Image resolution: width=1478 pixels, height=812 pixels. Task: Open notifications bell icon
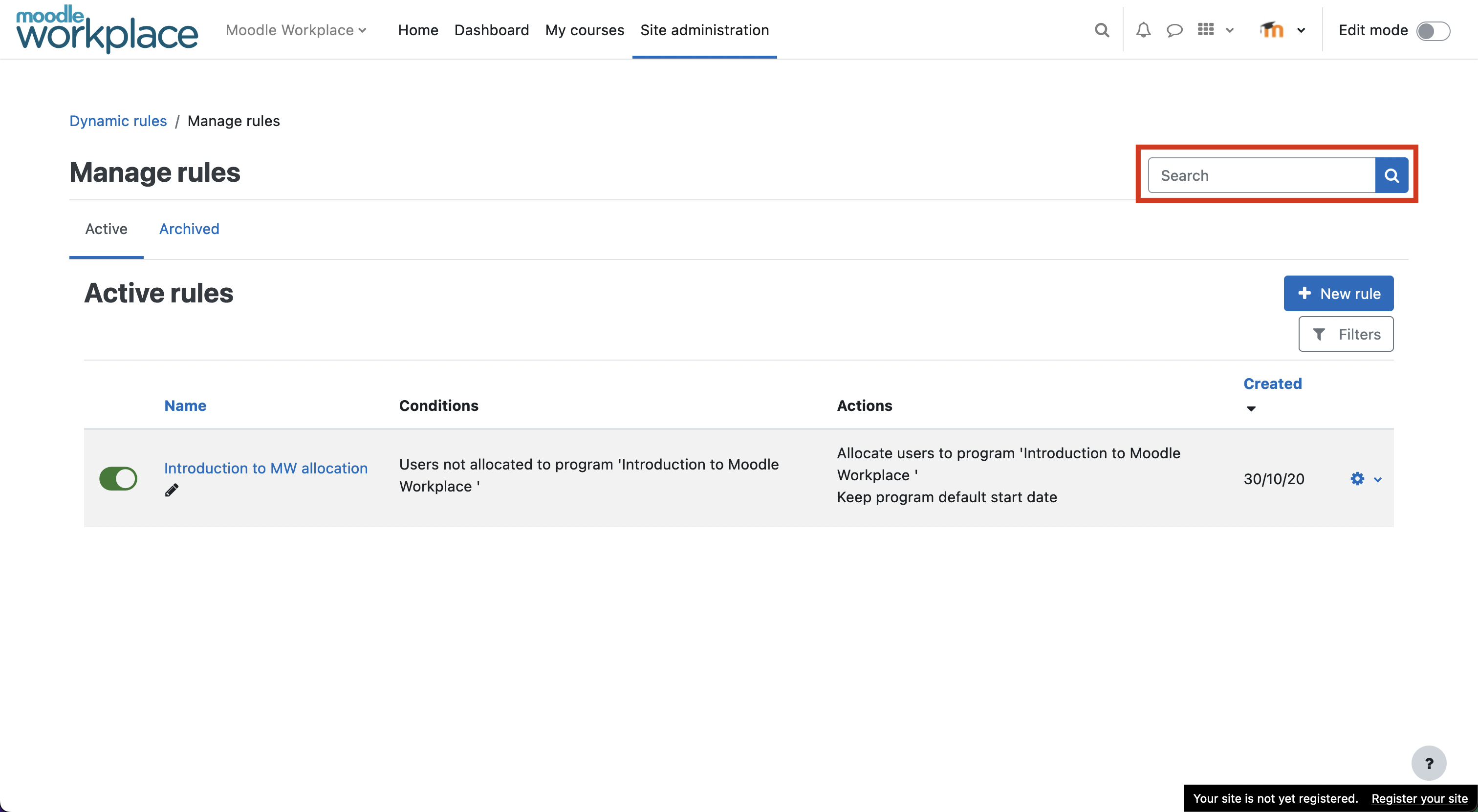(x=1143, y=30)
